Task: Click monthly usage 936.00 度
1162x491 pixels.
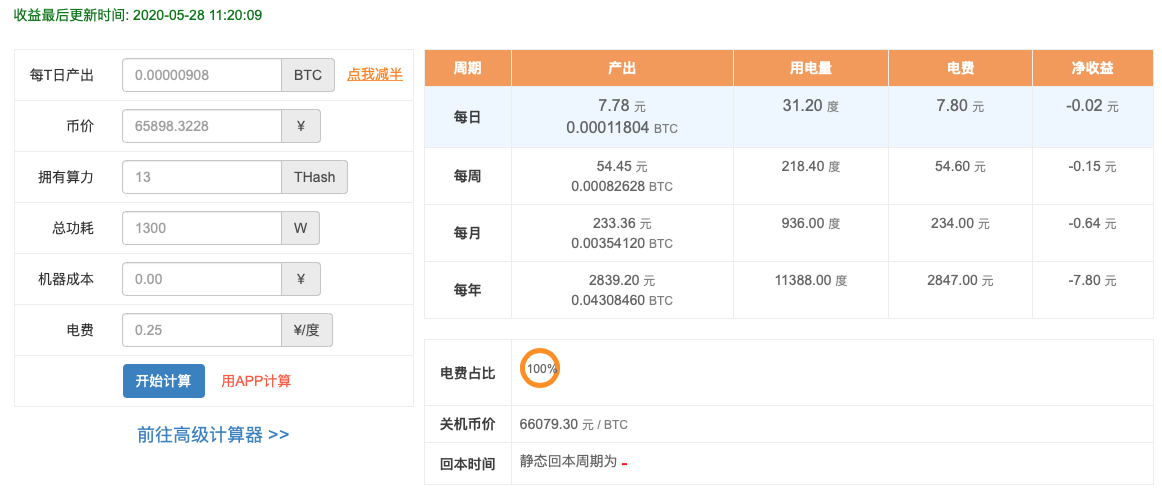Action: 811,224
